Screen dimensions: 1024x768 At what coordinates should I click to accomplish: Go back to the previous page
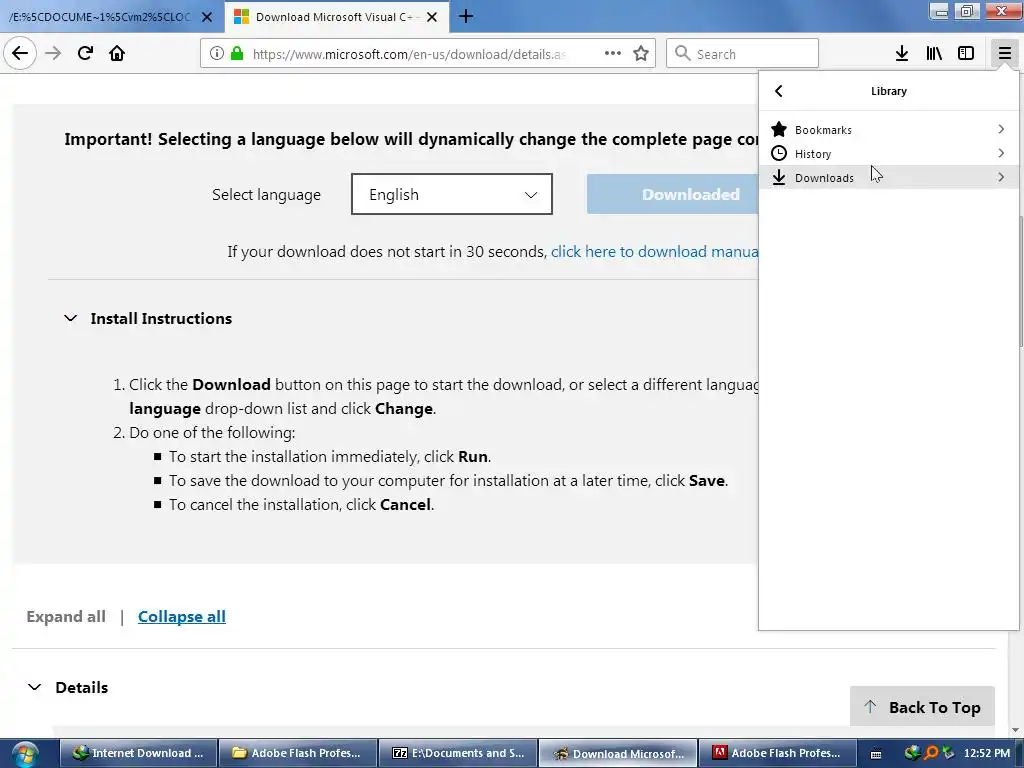[20, 54]
